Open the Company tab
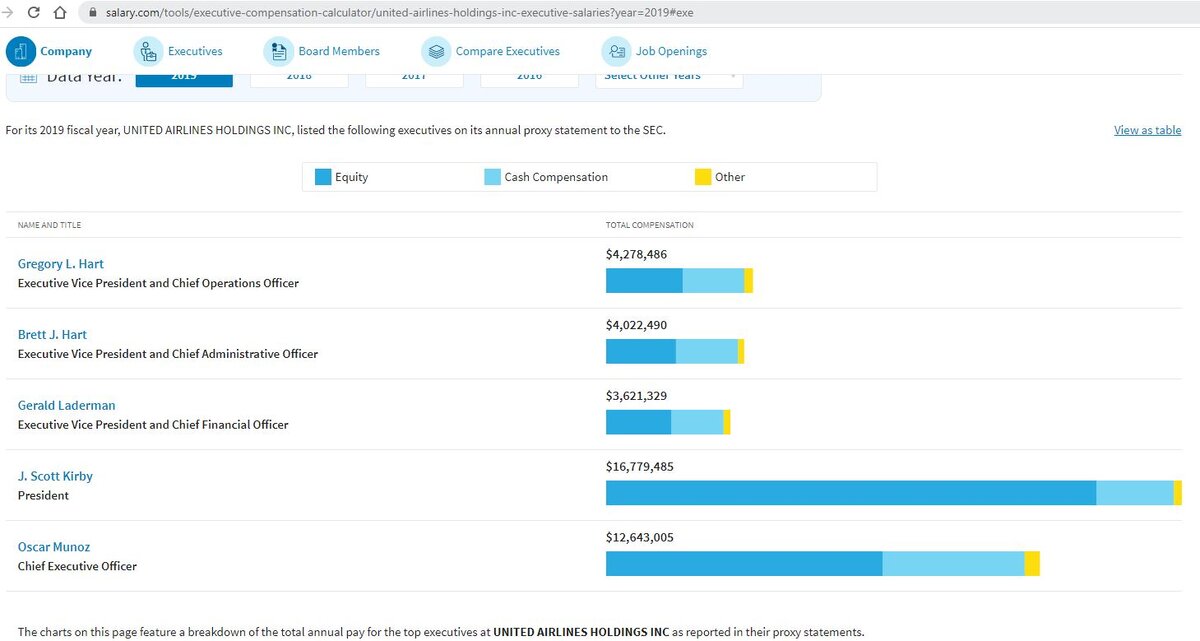Screen dimensions: 1200x641 66,51
